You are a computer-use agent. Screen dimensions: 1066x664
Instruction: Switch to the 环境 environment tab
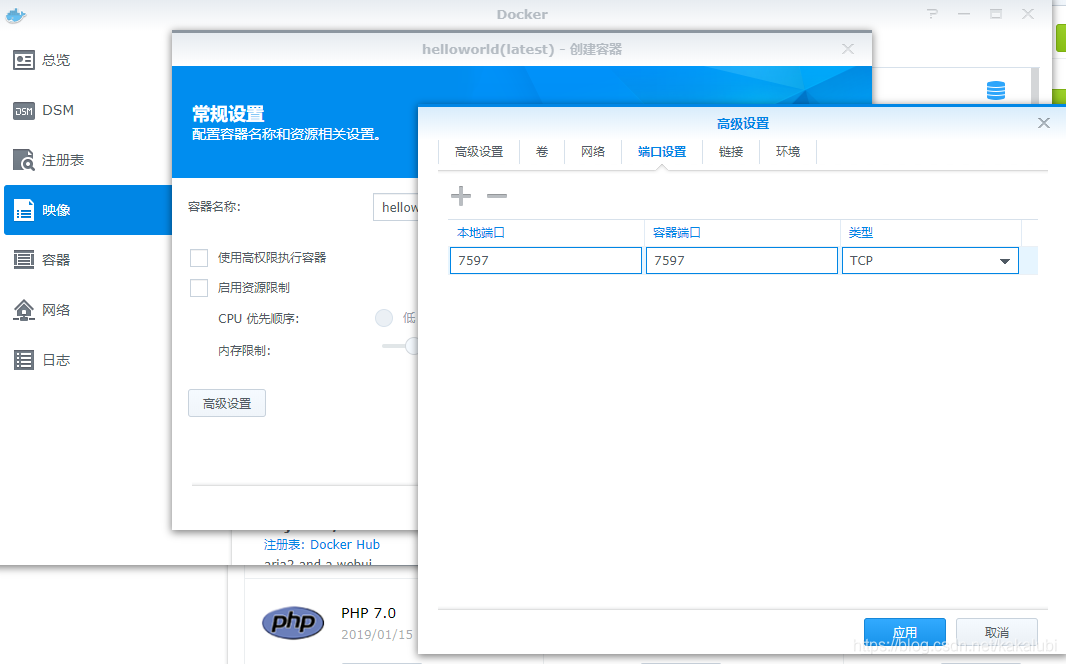click(x=788, y=152)
